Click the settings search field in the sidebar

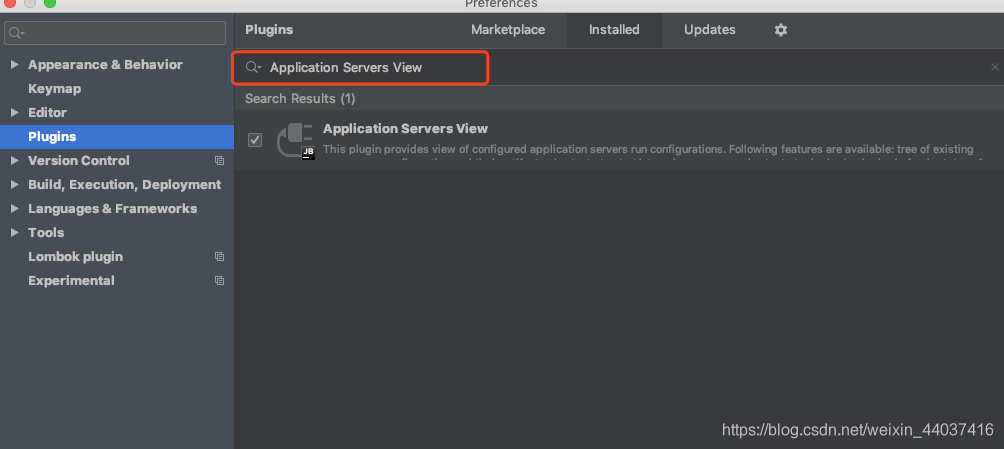pyautogui.click(x=115, y=33)
